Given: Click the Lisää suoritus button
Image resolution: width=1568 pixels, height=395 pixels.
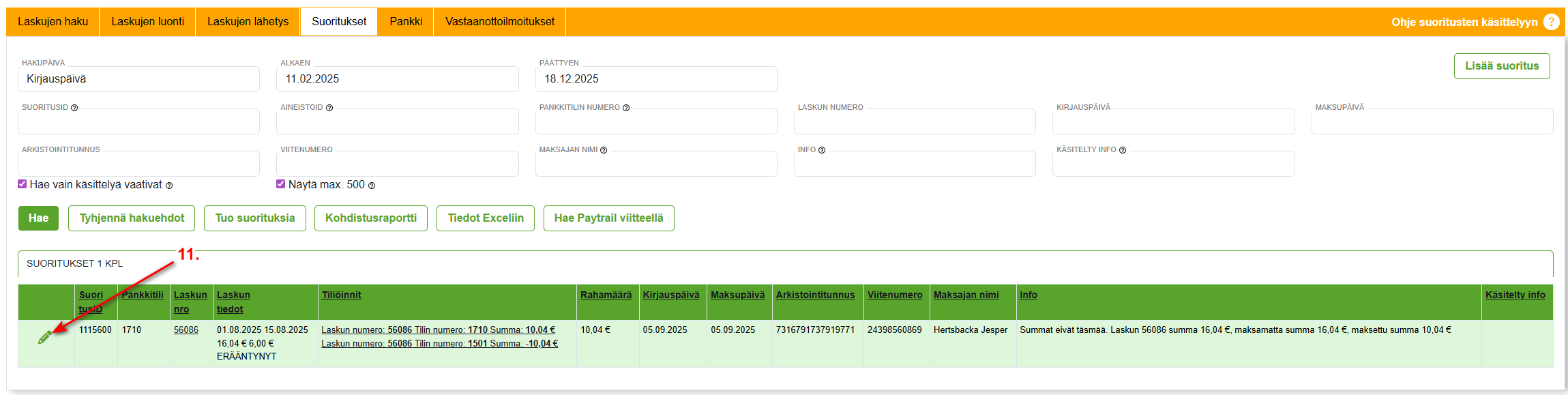Looking at the screenshot, I should click(1502, 66).
